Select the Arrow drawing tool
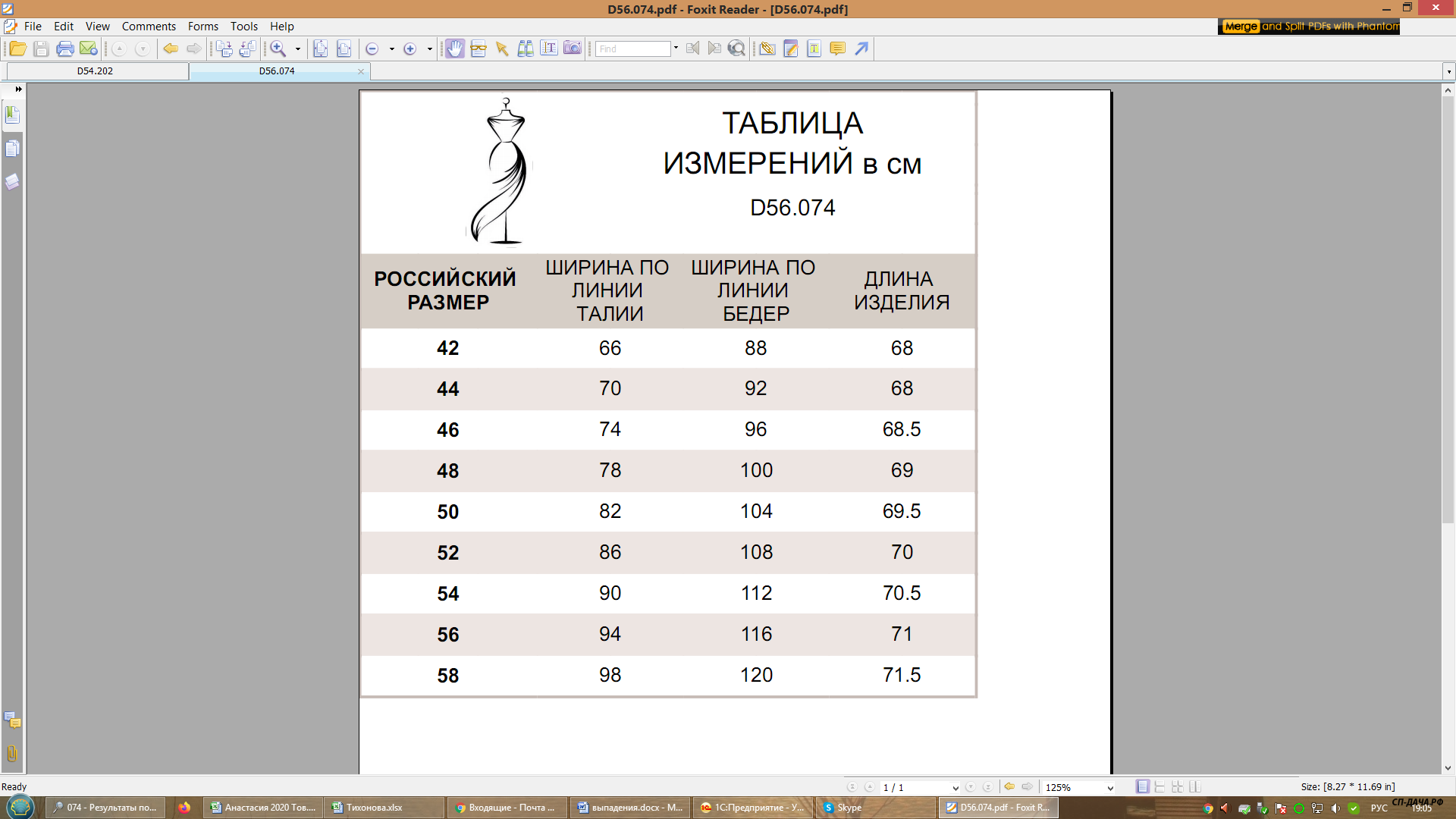Screen dimensions: 1456x819 [861, 49]
